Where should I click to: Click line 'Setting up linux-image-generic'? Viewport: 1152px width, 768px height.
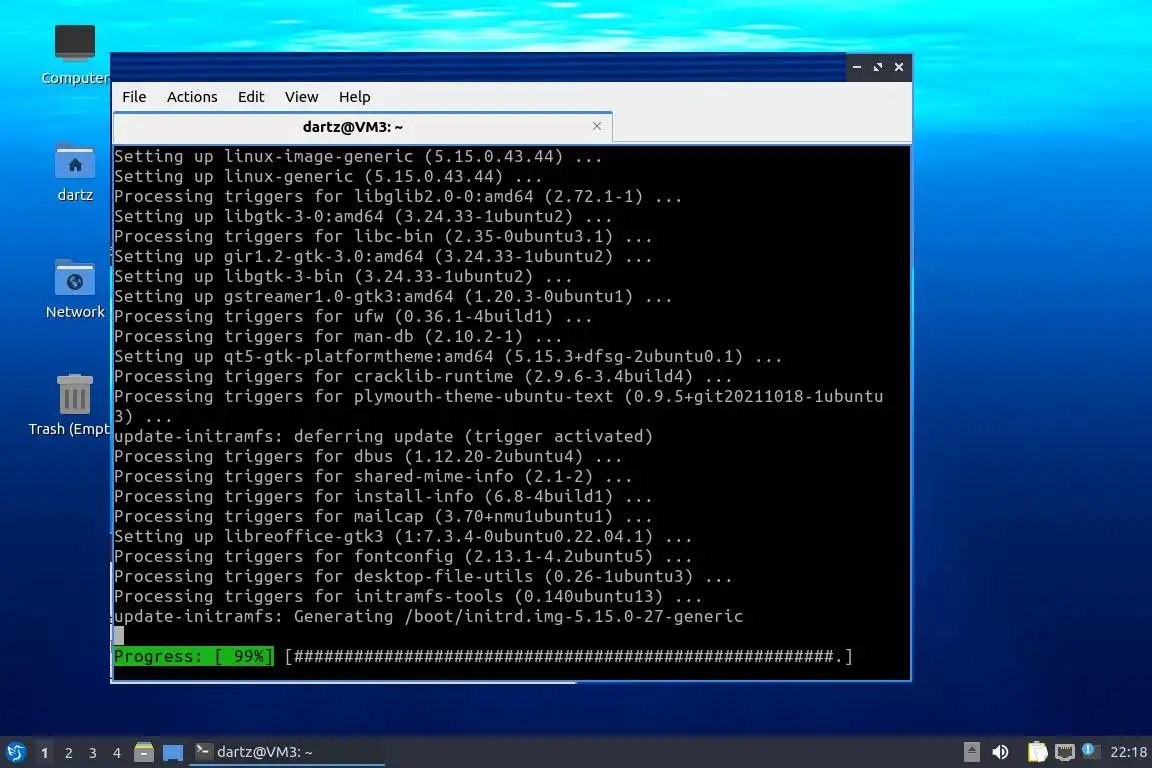[358, 157]
